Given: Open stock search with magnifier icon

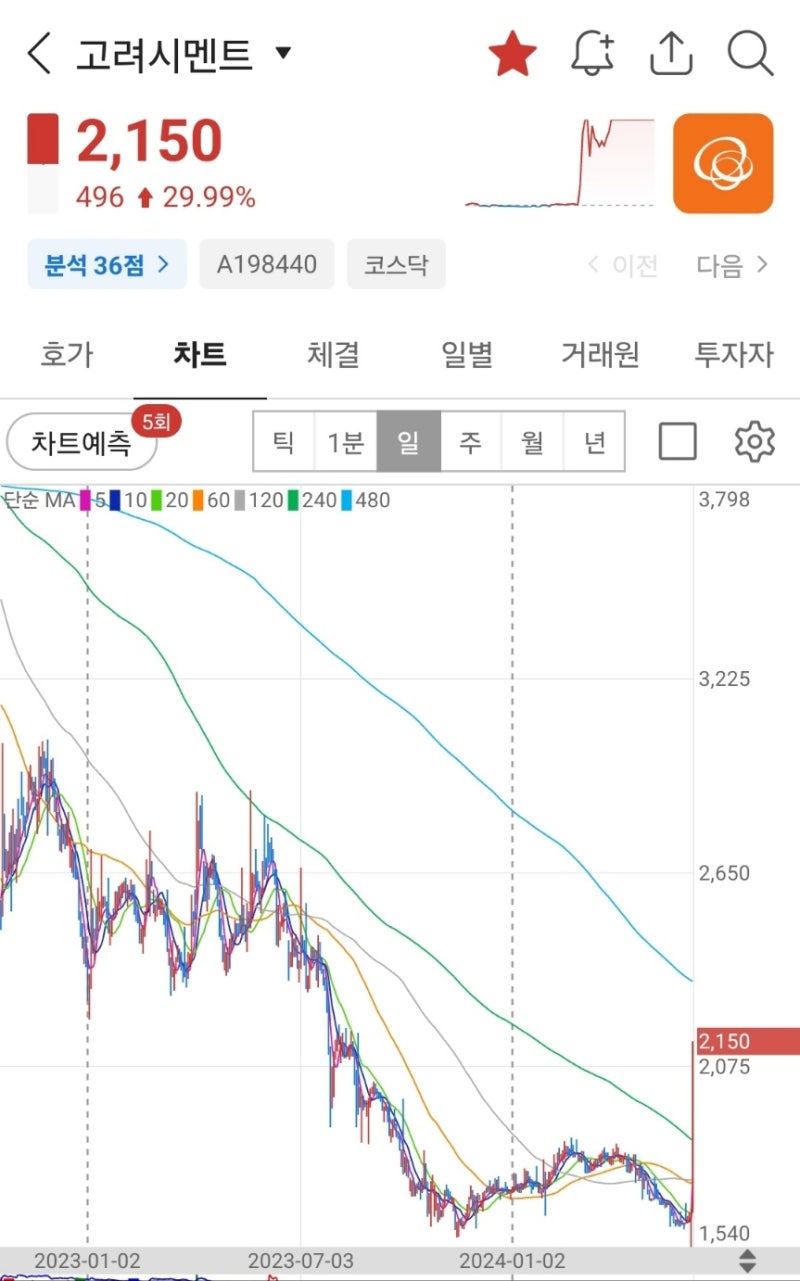Looking at the screenshot, I should (749, 54).
